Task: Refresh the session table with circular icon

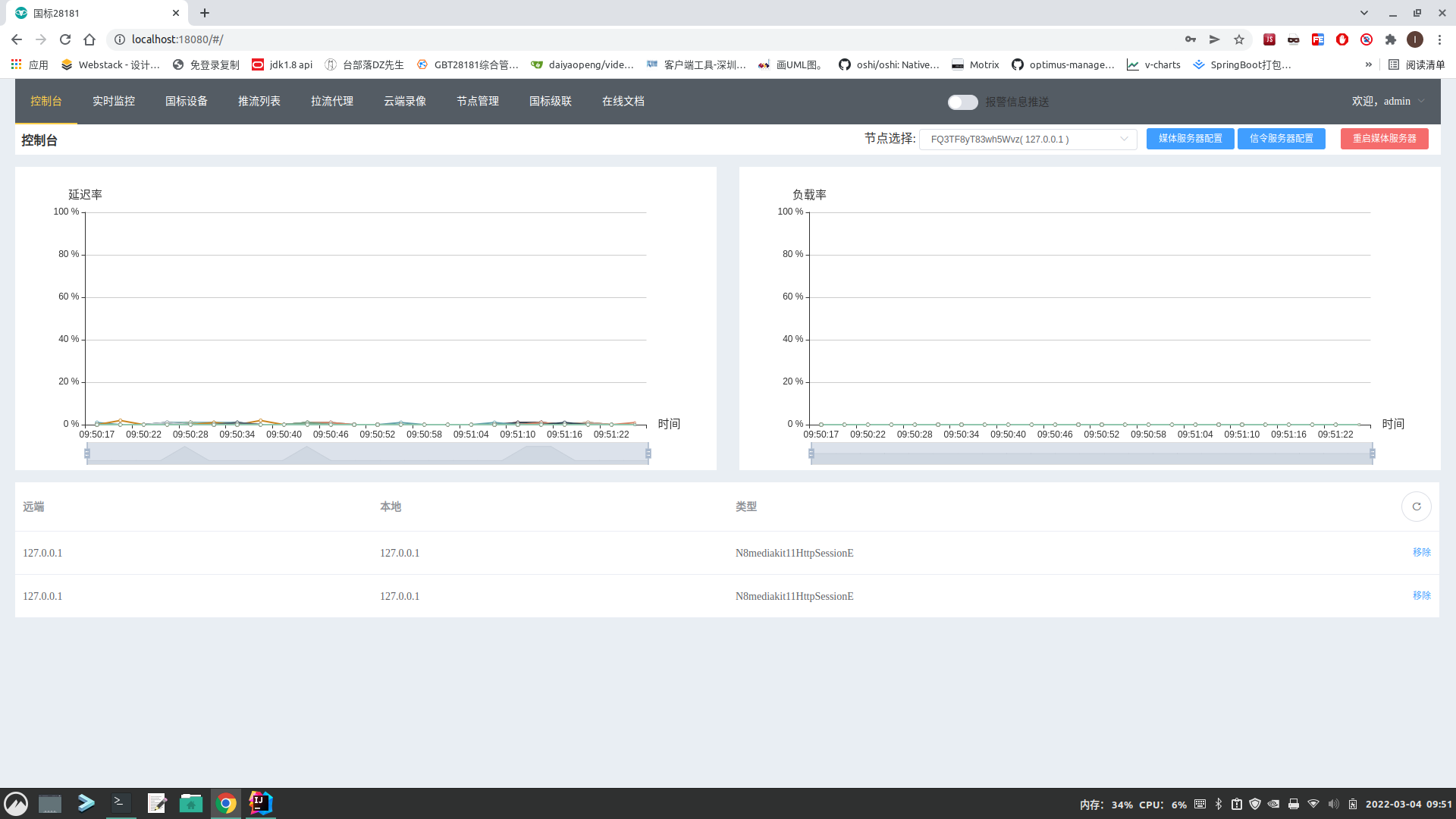Action: coord(1416,507)
